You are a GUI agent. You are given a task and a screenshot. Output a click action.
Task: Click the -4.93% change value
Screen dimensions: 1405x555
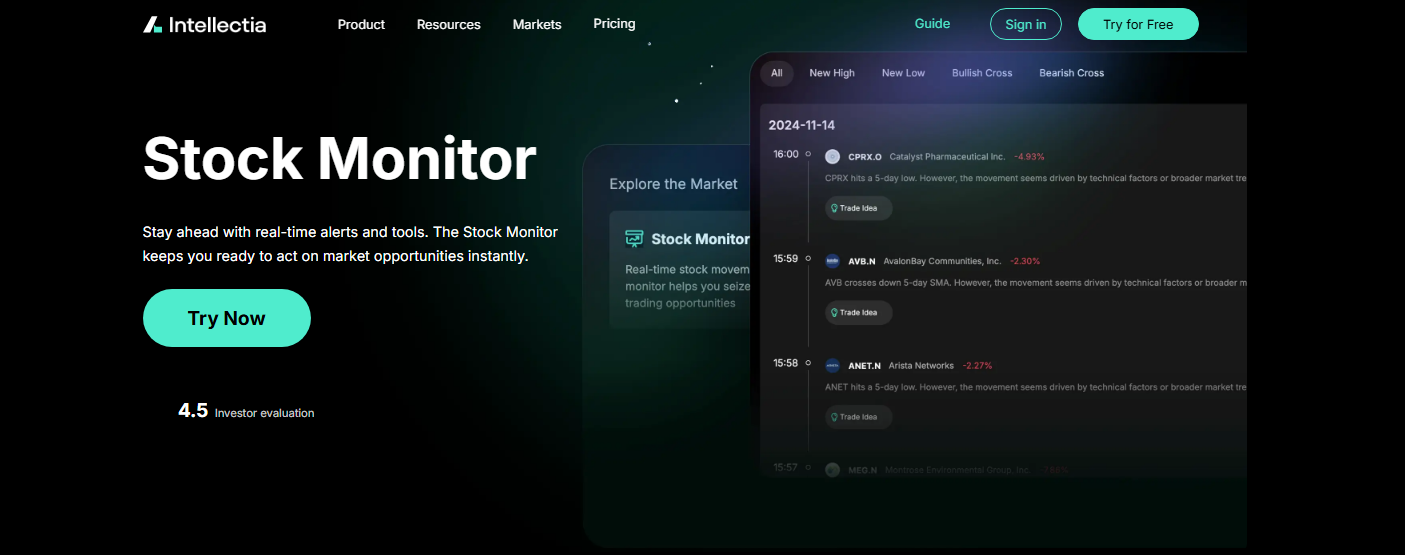click(x=1029, y=157)
